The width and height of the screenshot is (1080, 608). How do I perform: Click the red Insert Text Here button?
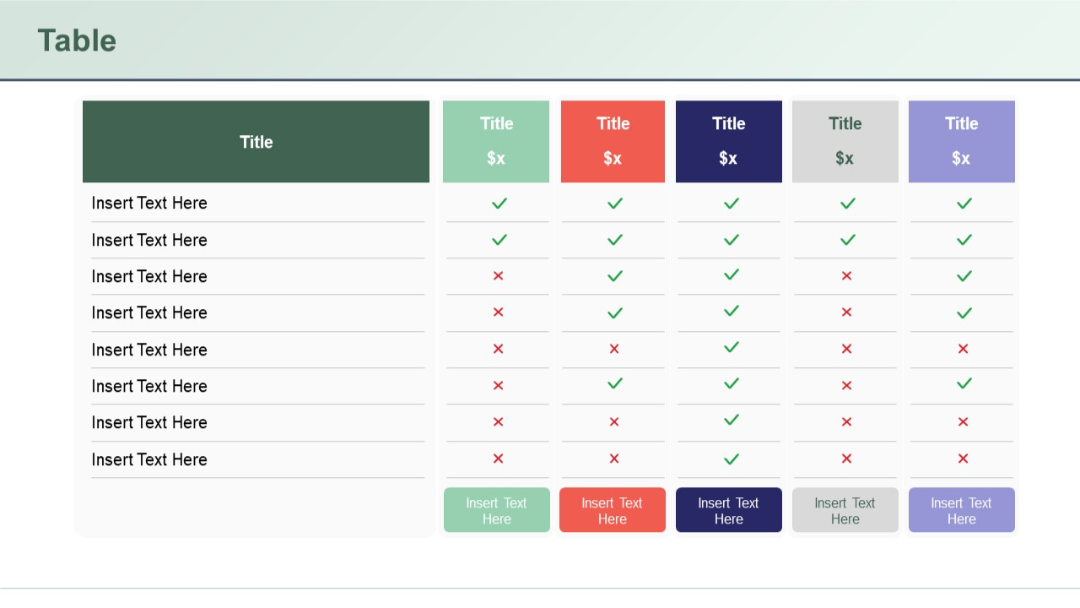pos(613,510)
